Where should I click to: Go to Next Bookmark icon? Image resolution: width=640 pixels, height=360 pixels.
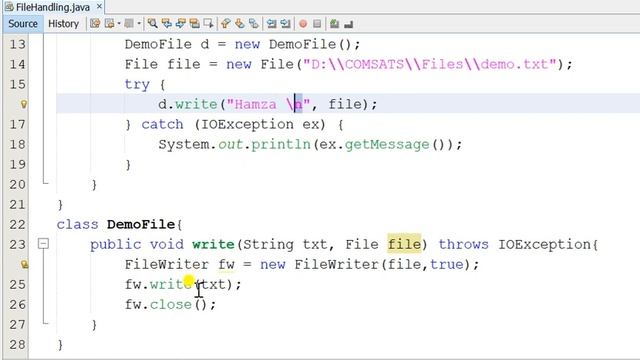[240, 24]
